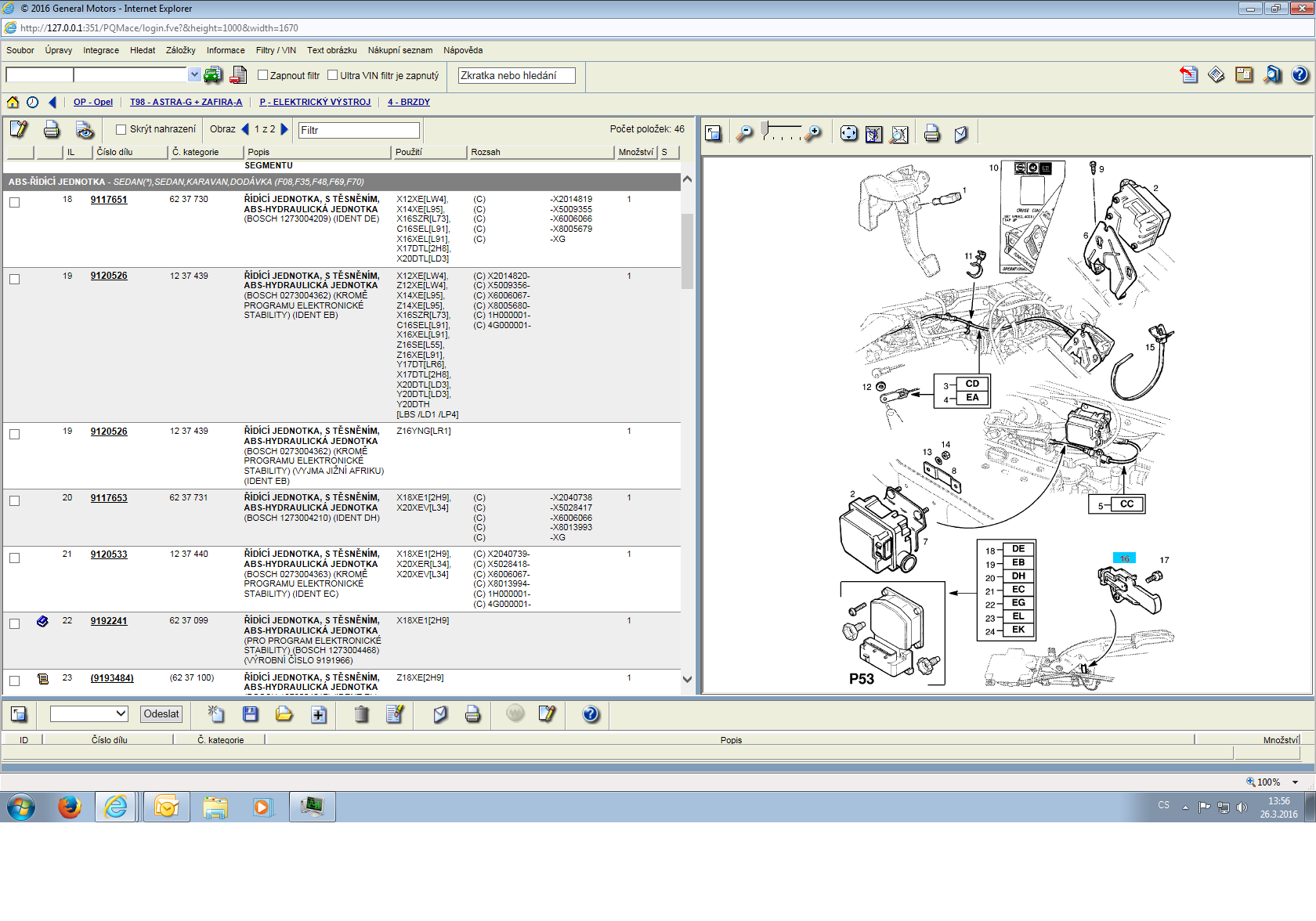Open the Hledat menu
This screenshot has height=921, width=1316.
pos(143,50)
